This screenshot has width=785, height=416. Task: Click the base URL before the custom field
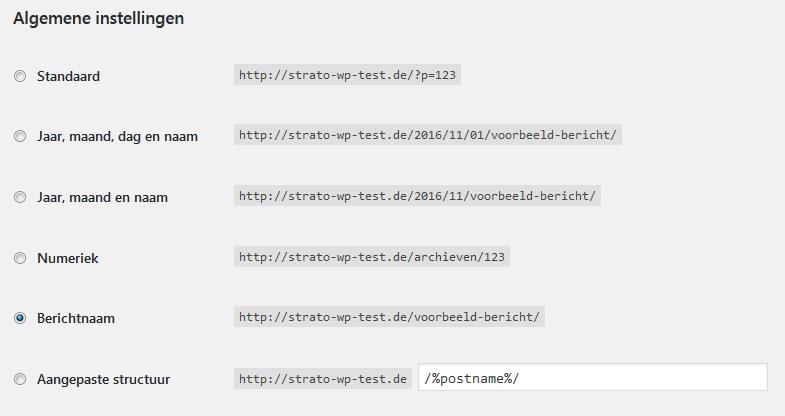click(322, 378)
